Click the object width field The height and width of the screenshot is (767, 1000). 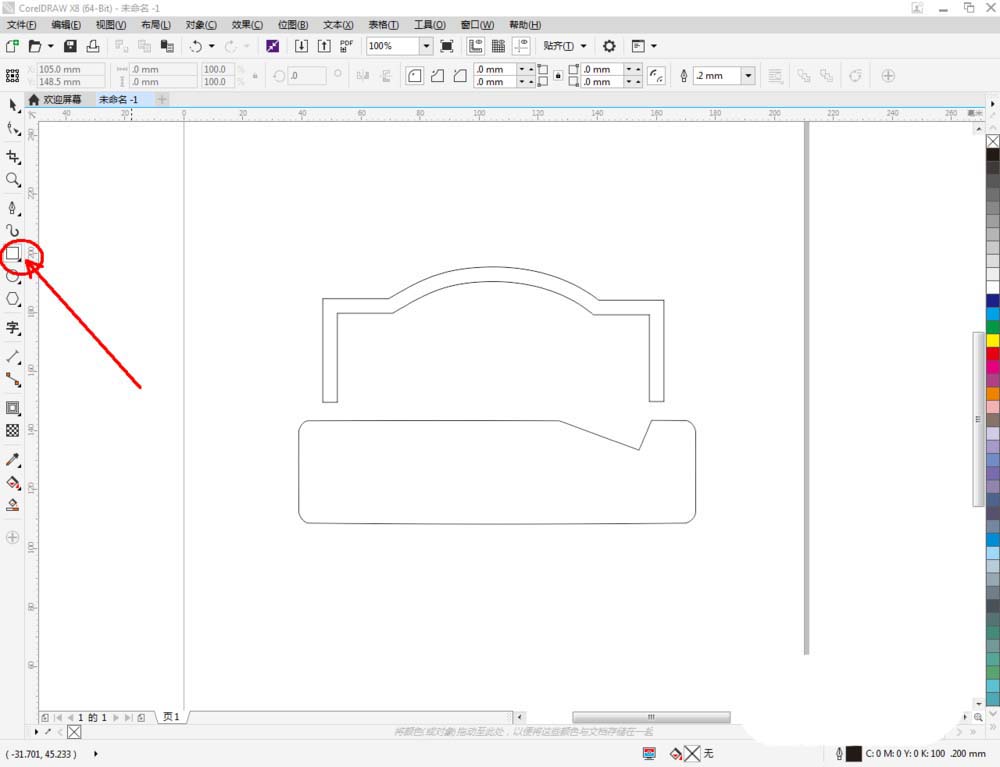tap(163, 69)
